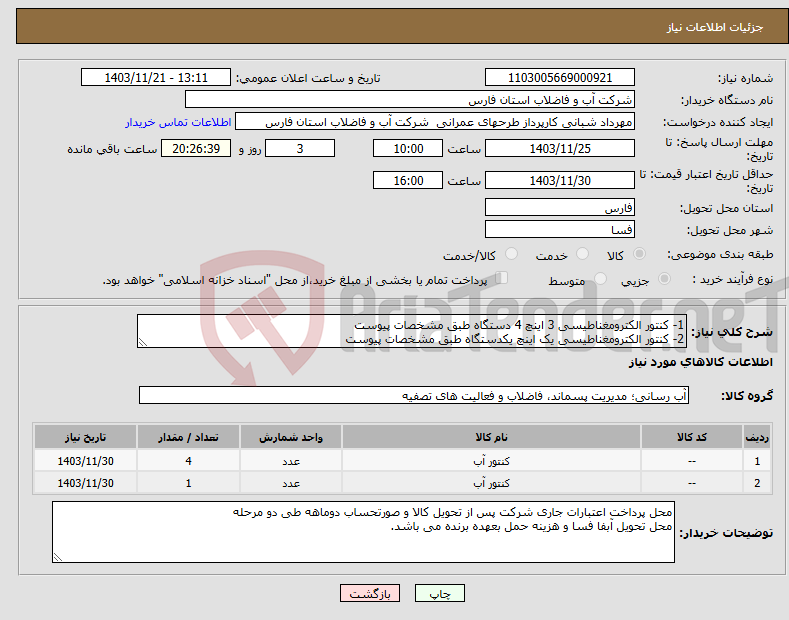Click کنتور آب in row 1

491,461
